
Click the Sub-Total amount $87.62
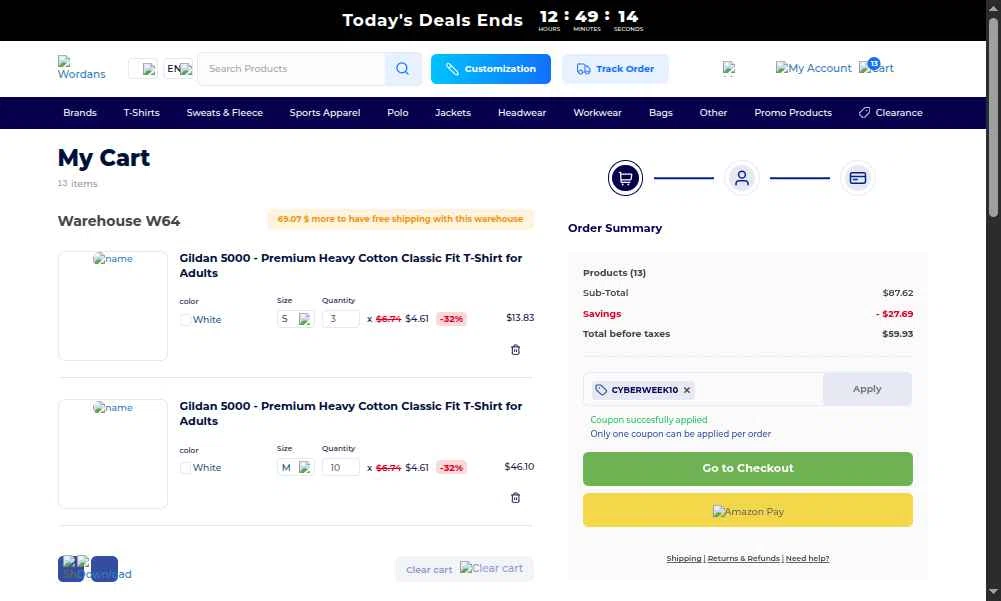898,293
